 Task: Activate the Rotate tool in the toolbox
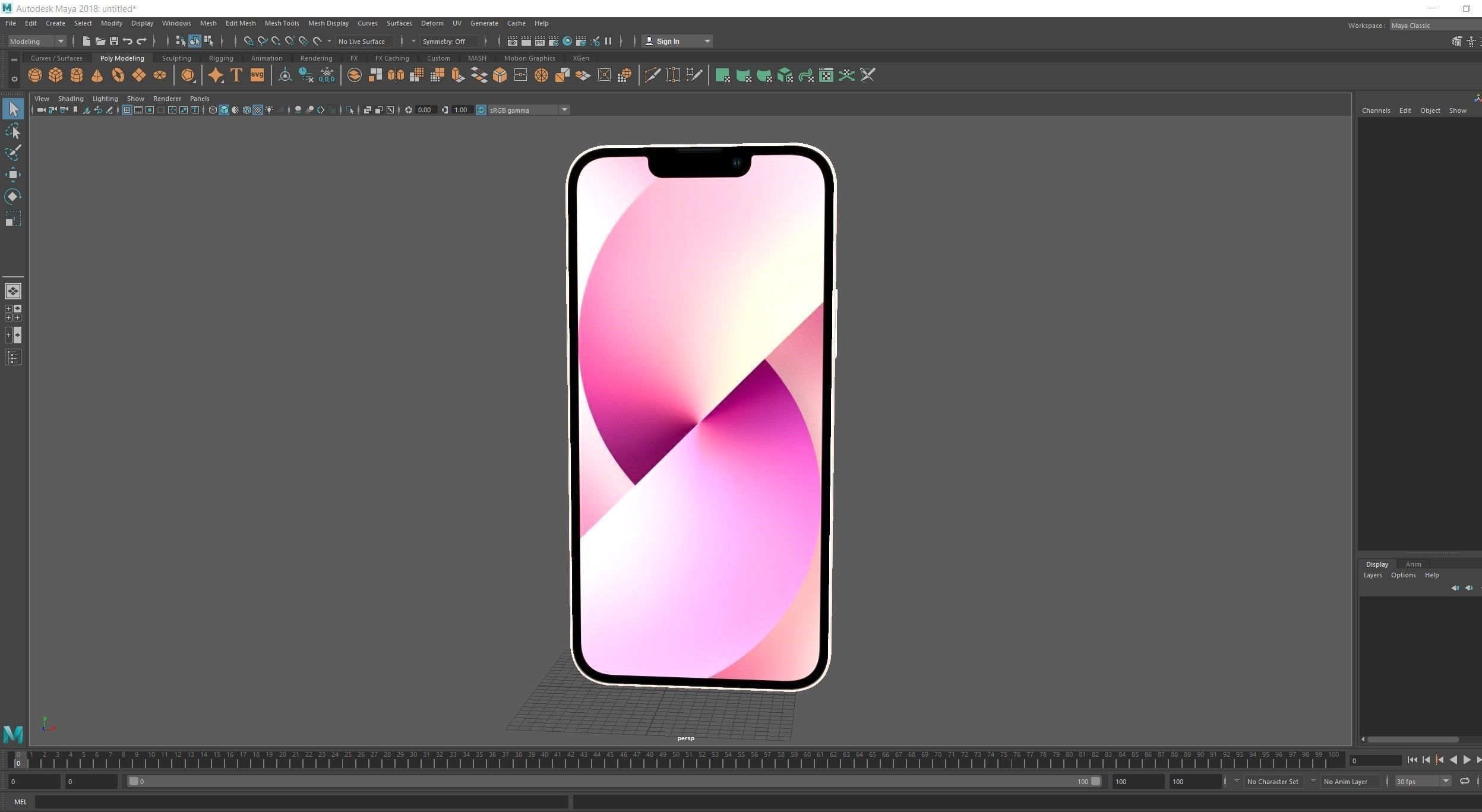[x=13, y=197]
